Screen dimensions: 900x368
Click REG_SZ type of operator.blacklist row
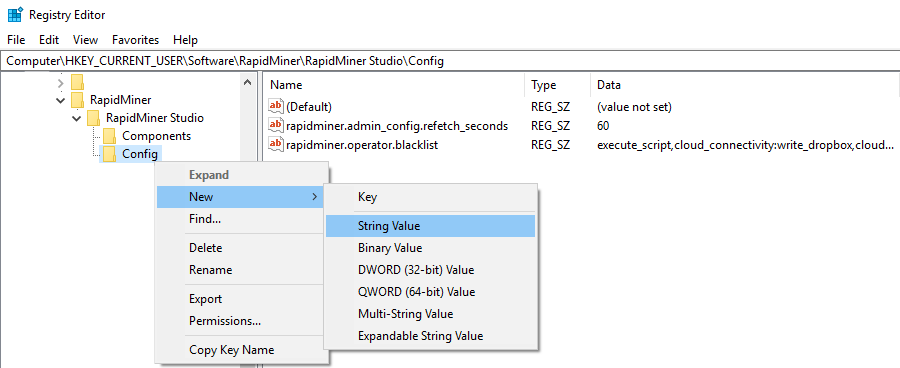(550, 145)
